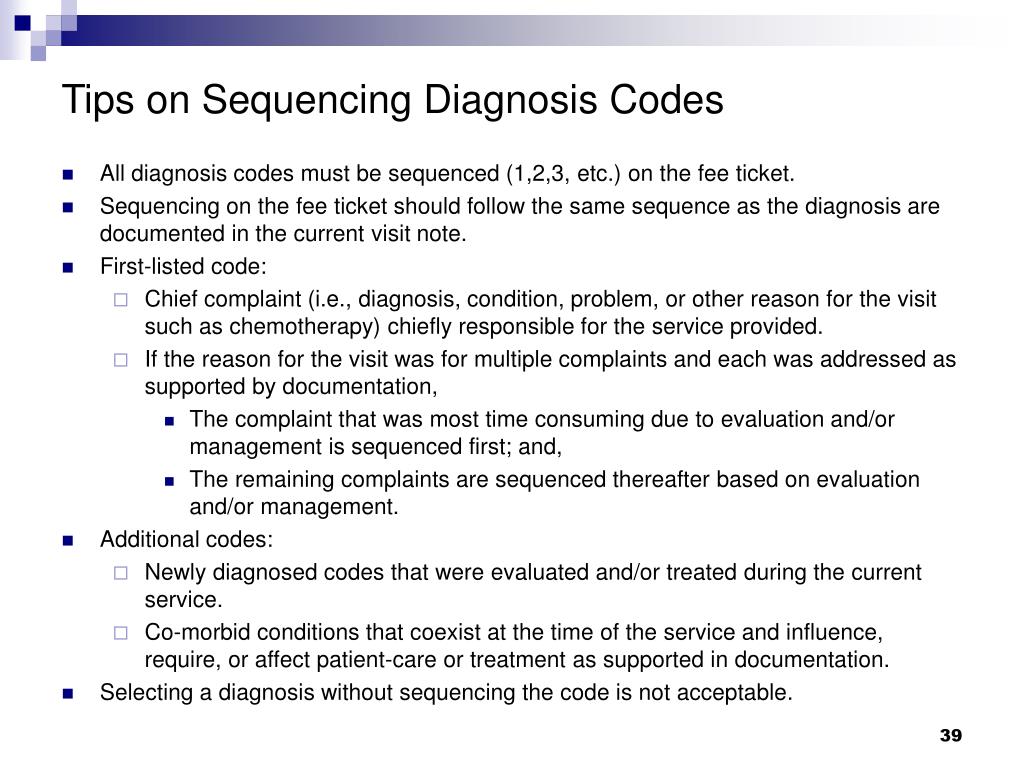Click the slide number 39
The image size is (1024, 768).
point(951,735)
